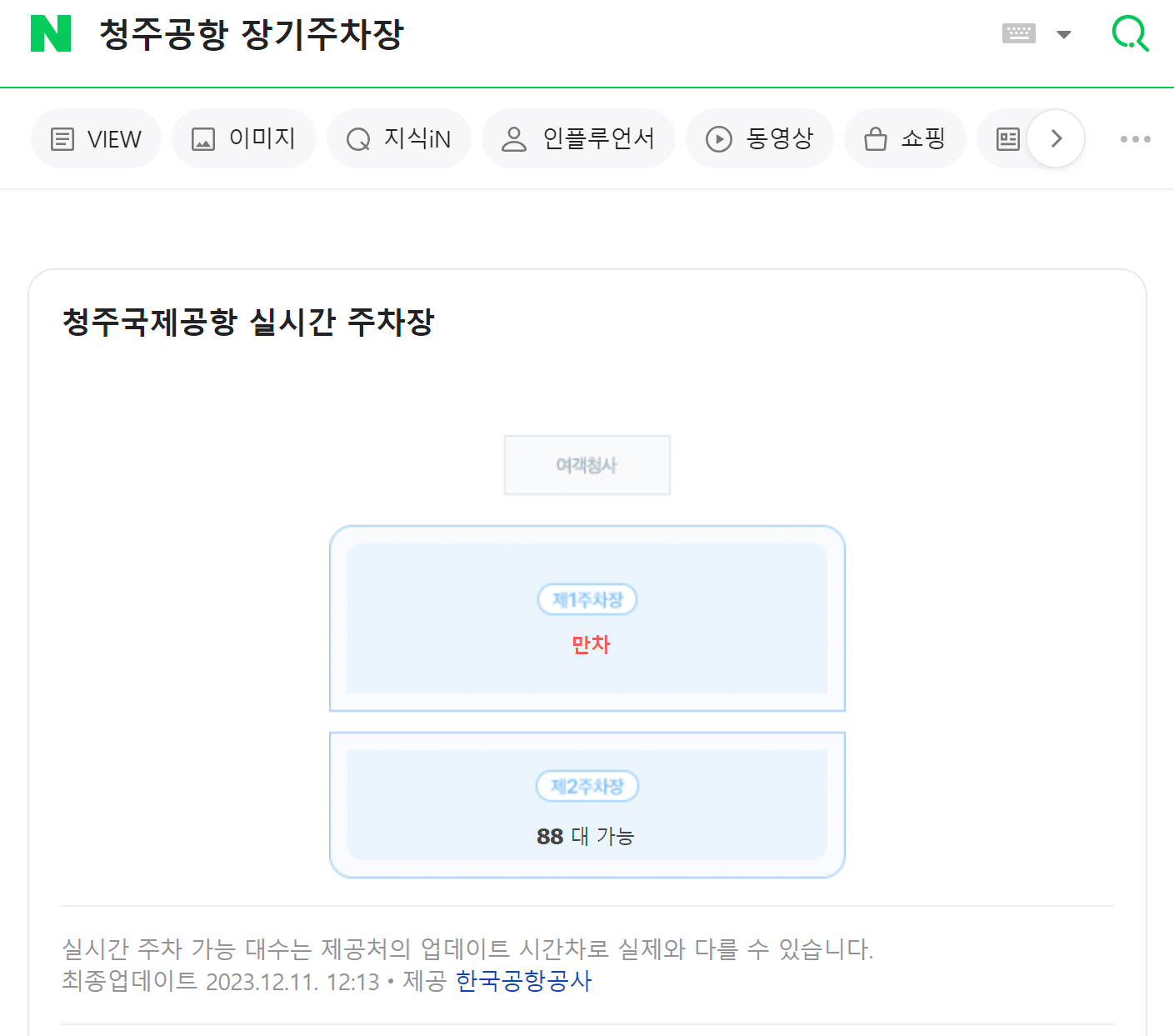
Task: Click the red 만차 status text
Action: tap(590, 644)
